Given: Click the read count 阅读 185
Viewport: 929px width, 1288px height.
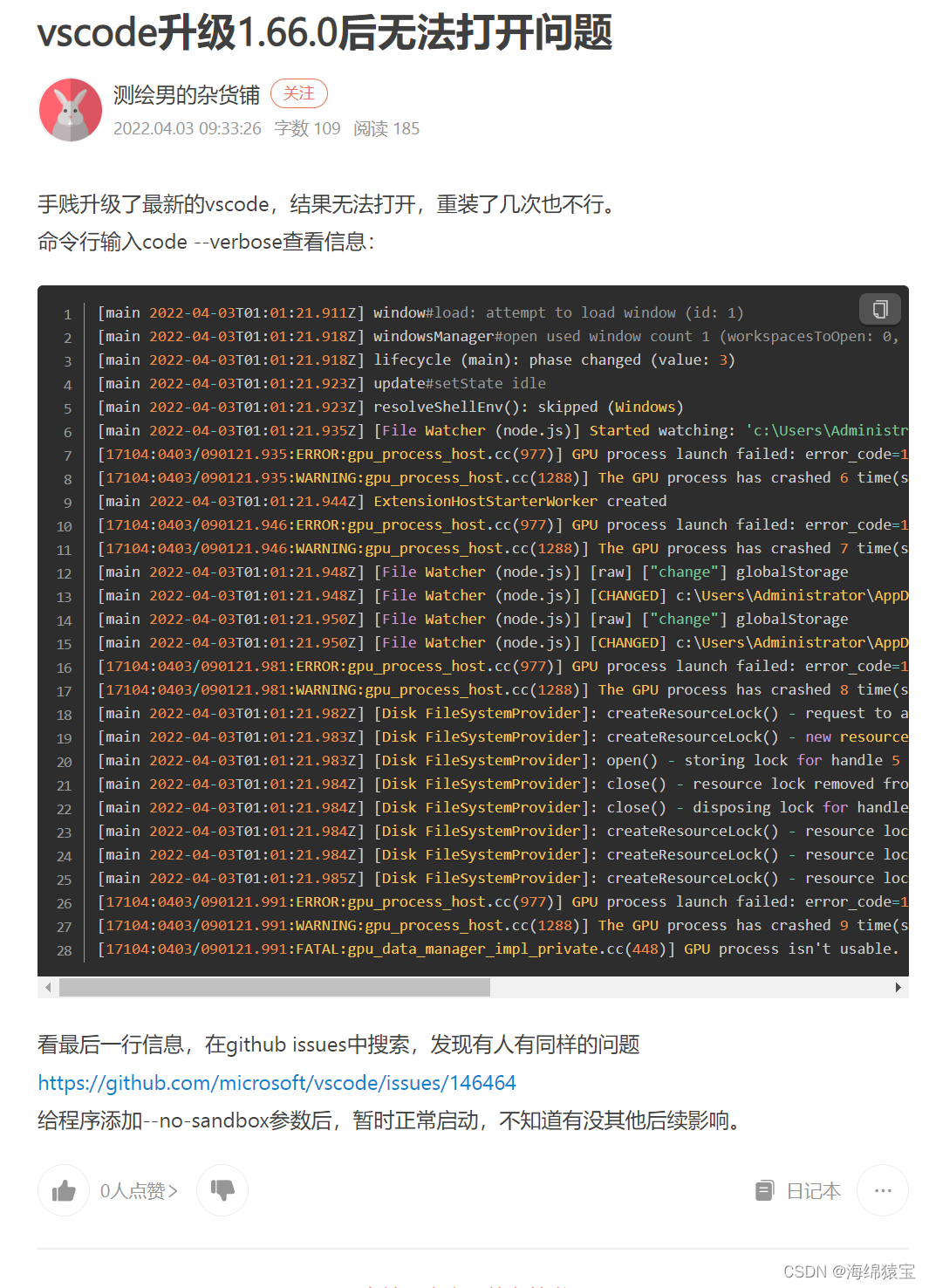Looking at the screenshot, I should pyautogui.click(x=386, y=128).
